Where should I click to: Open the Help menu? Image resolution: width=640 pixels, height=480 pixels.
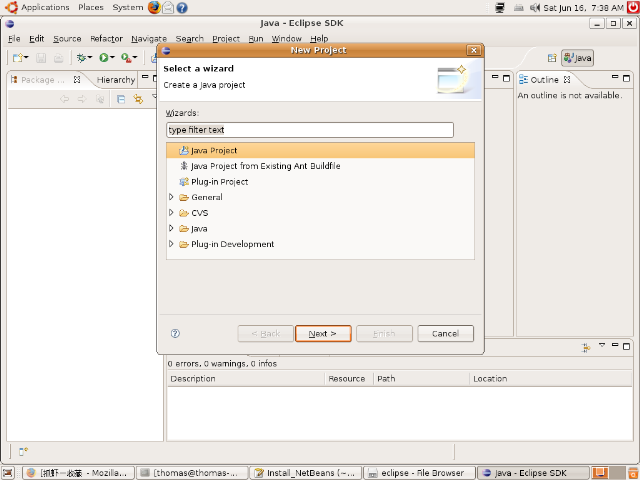coord(319,39)
